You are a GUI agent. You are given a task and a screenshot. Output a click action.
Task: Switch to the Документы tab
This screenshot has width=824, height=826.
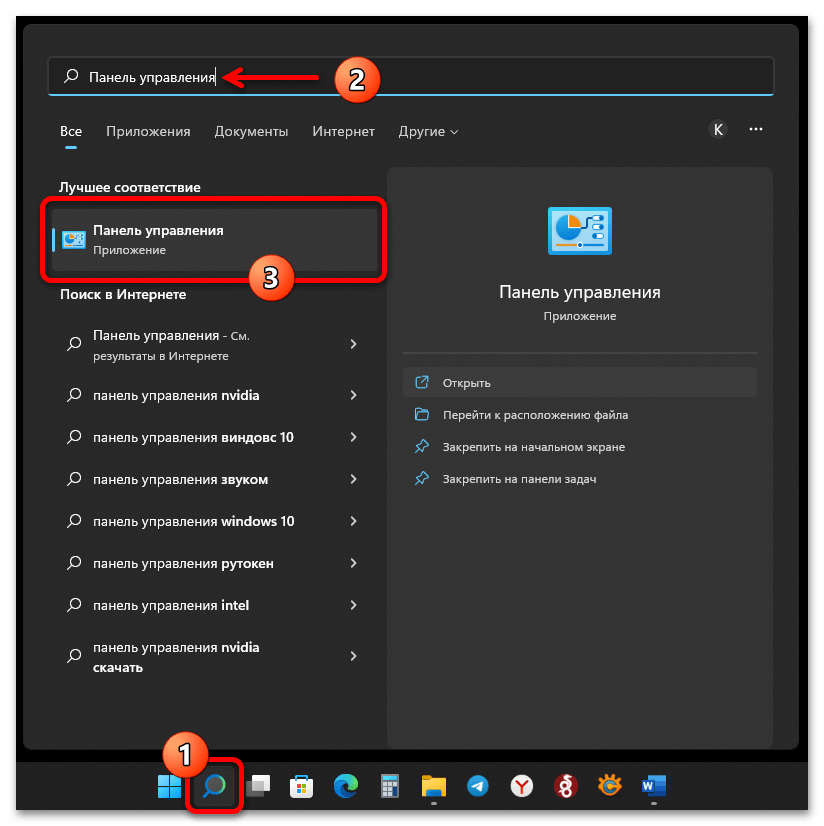251,132
